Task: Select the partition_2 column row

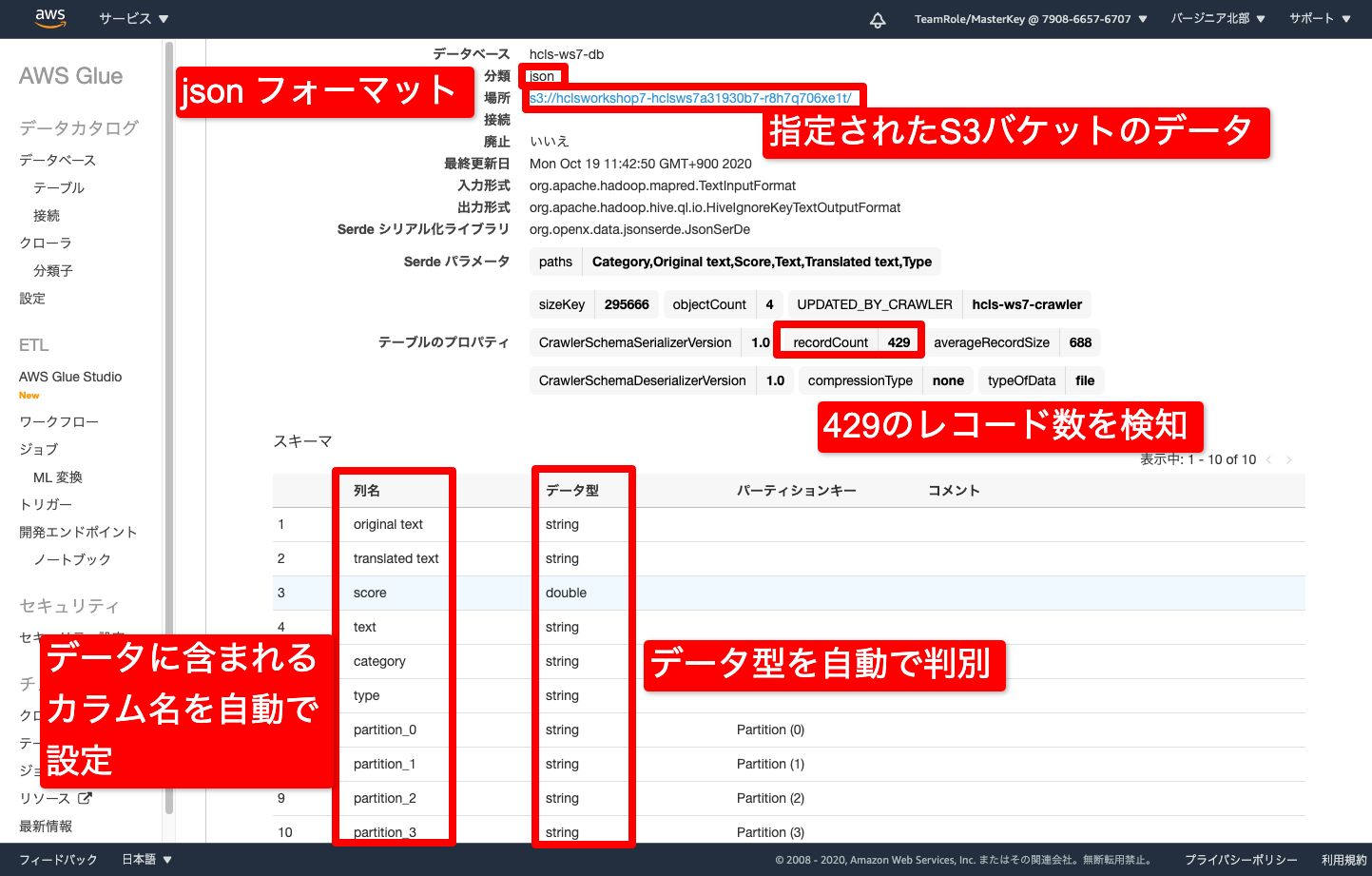Action: tap(788, 798)
